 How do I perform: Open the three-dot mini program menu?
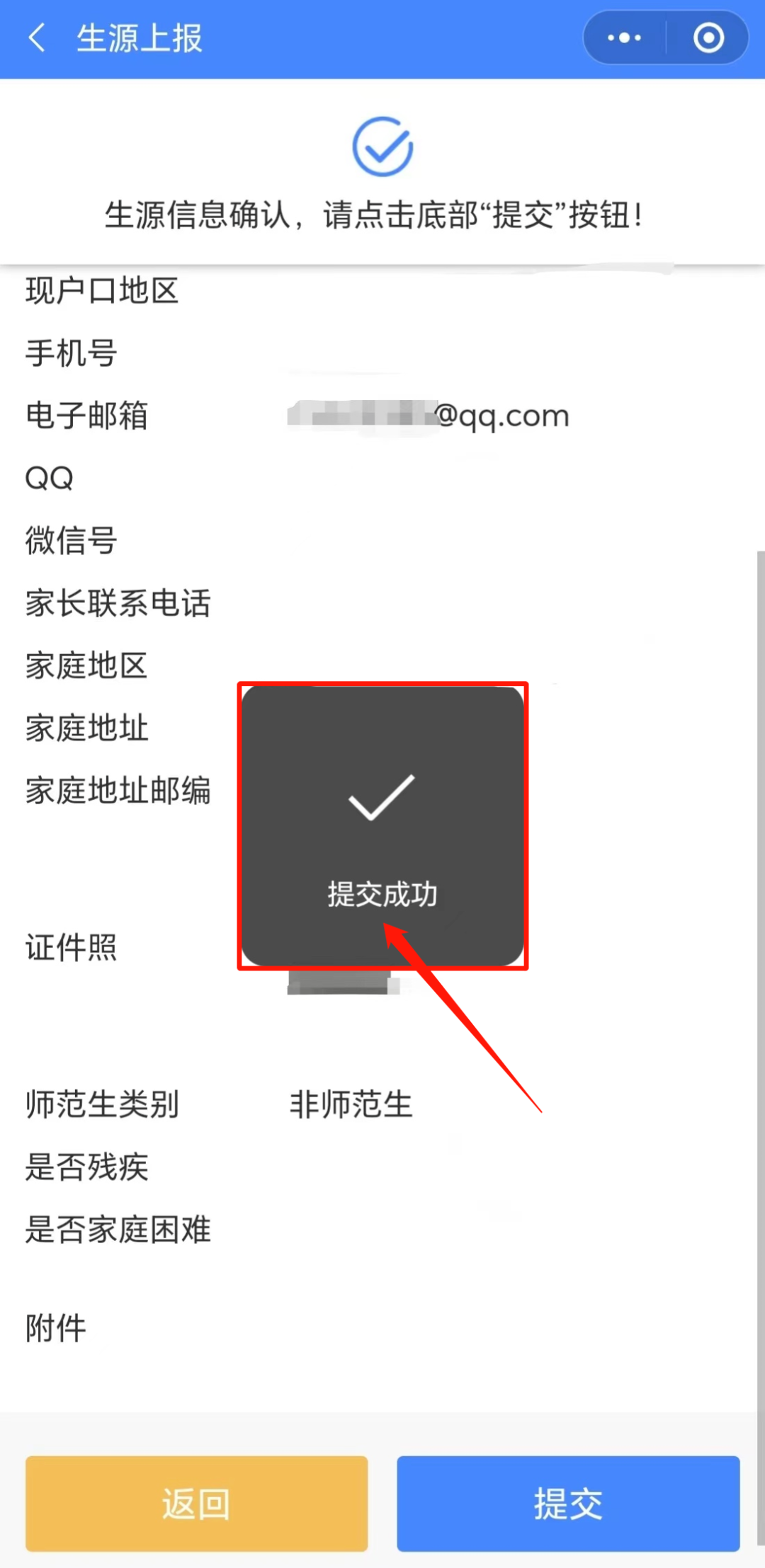624,38
